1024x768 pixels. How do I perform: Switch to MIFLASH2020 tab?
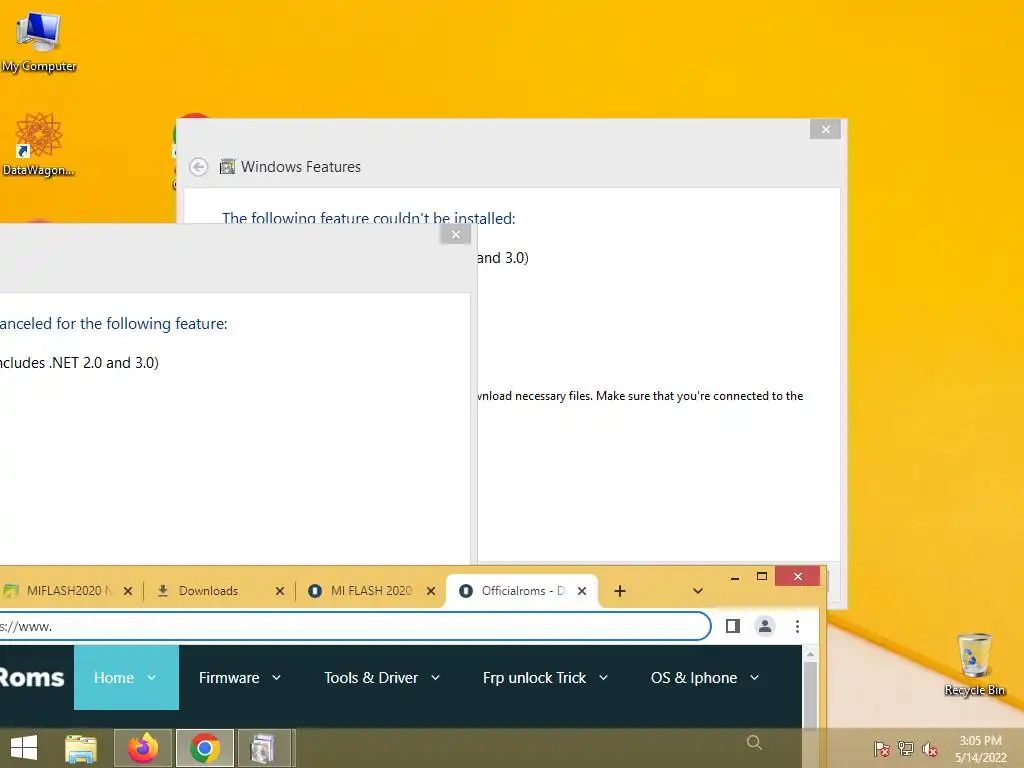click(68, 590)
